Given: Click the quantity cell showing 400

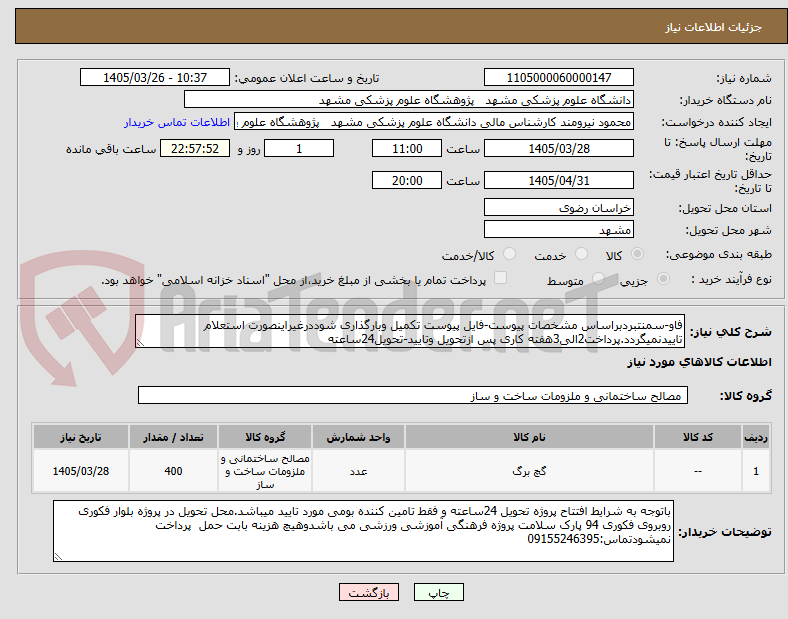Looking at the screenshot, I should tap(173, 471).
